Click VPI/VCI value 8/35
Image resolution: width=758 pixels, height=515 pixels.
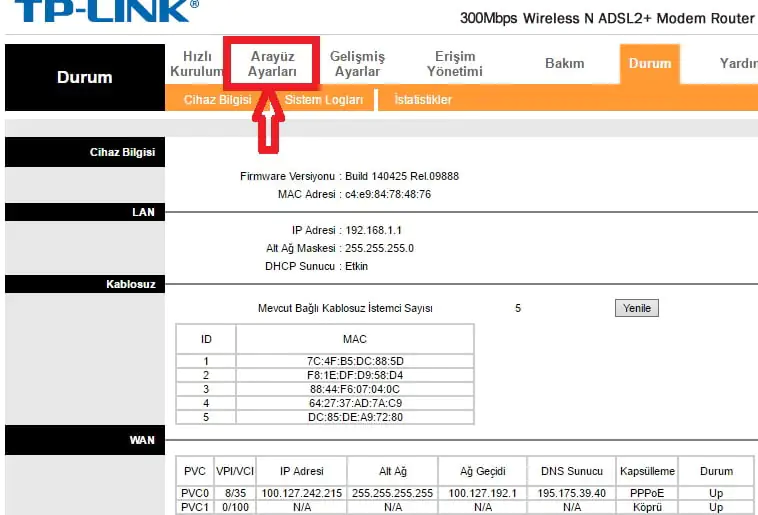pos(235,493)
